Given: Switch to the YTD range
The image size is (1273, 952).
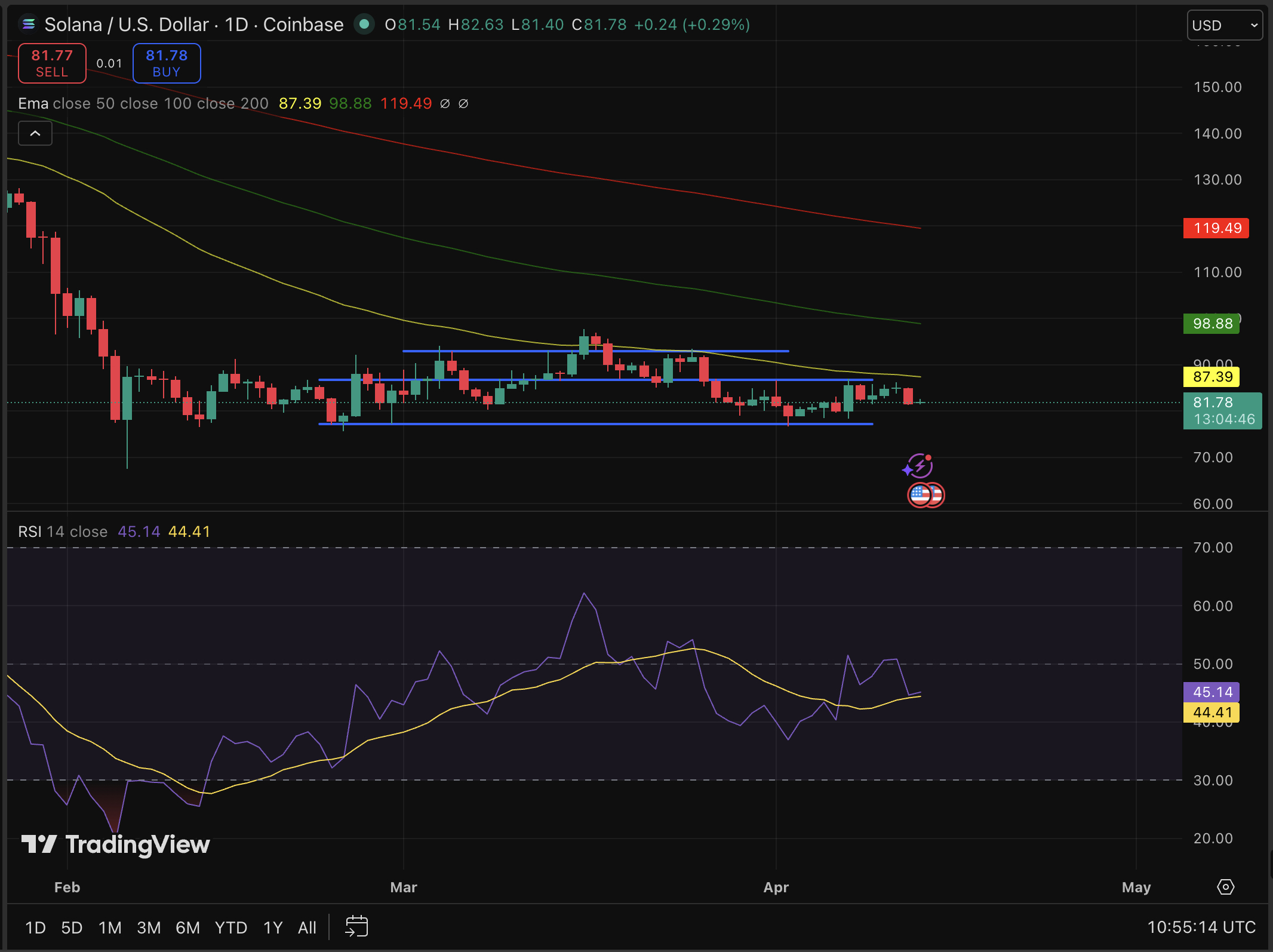Looking at the screenshot, I should pyautogui.click(x=230, y=928).
